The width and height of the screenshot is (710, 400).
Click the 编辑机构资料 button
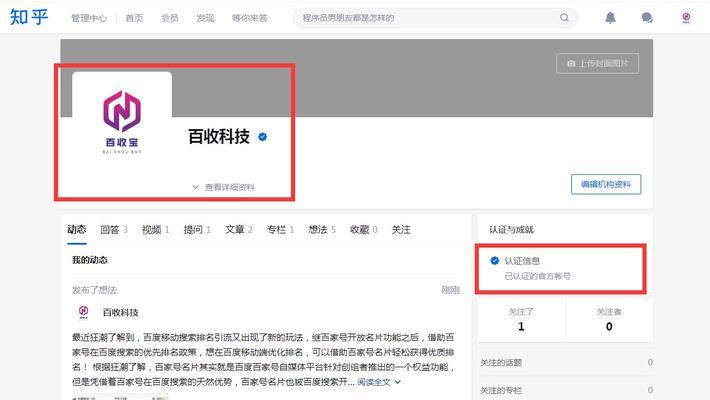(606, 184)
